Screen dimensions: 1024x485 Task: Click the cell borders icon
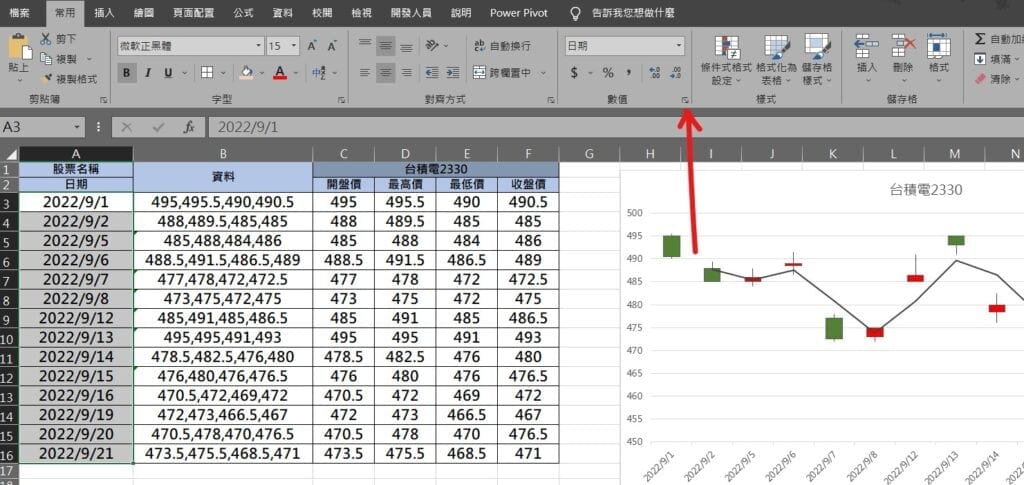(x=207, y=72)
